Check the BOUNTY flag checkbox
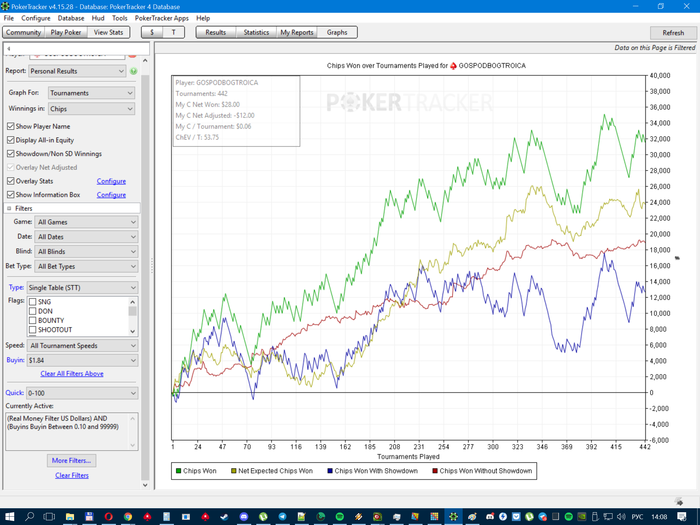700x525 pixels. 33,321
